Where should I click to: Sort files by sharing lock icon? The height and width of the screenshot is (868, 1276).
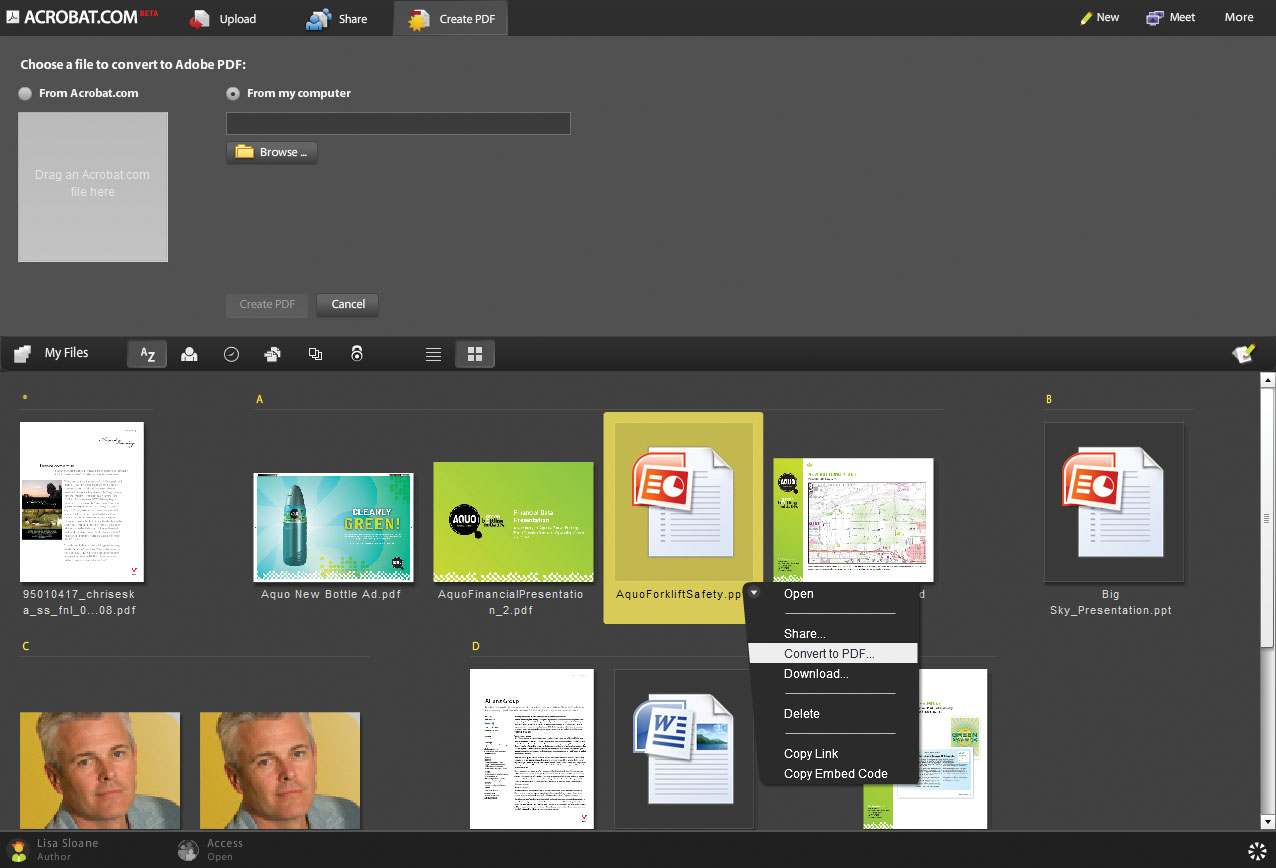tap(357, 354)
